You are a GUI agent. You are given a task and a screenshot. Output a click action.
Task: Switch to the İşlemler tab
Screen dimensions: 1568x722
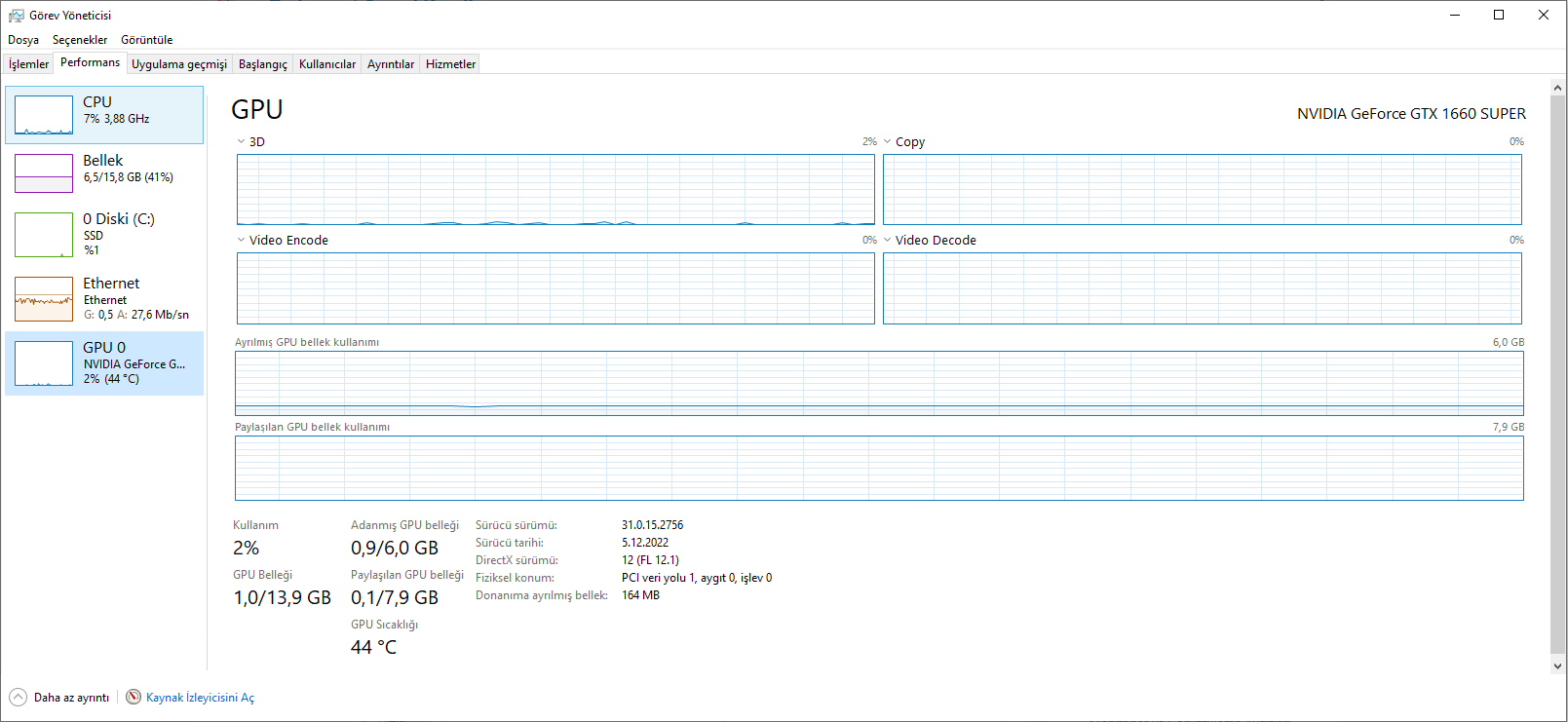29,64
